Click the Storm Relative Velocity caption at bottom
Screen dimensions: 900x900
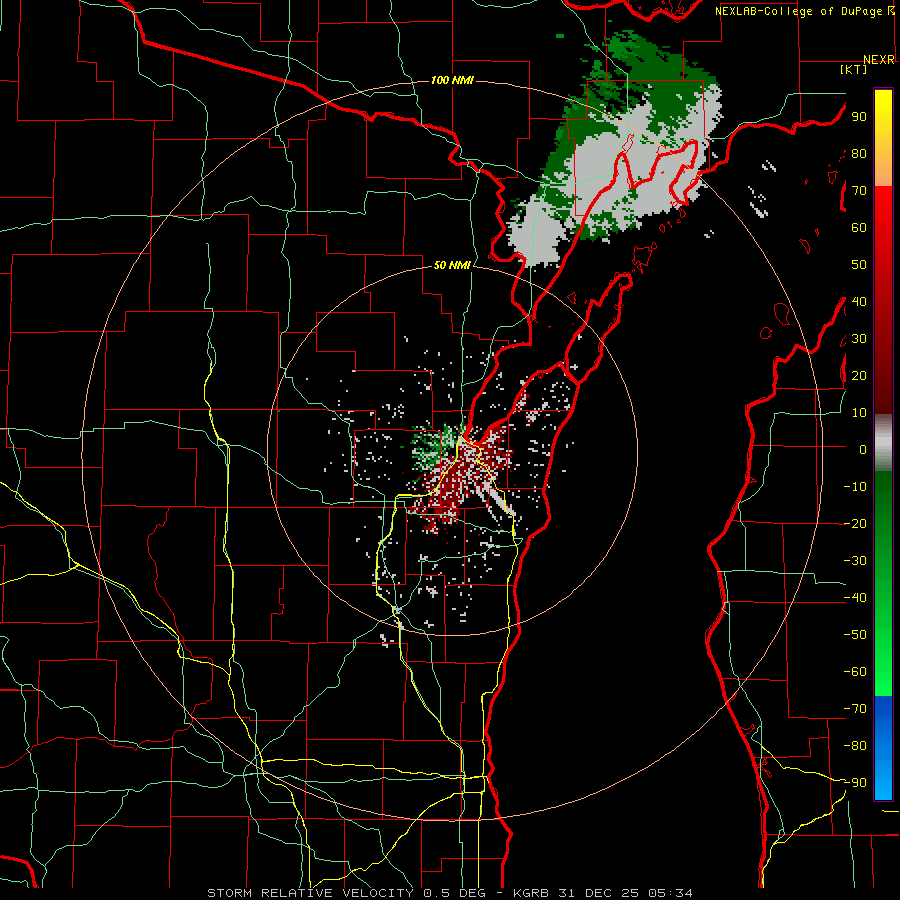pos(449,893)
